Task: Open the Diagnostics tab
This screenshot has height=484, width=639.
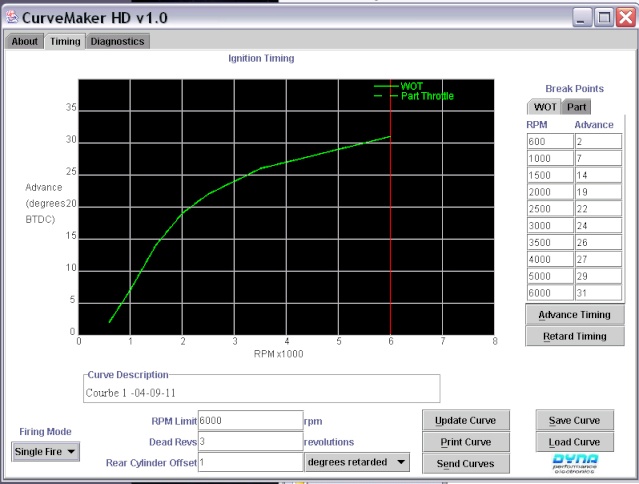Action: pos(117,42)
